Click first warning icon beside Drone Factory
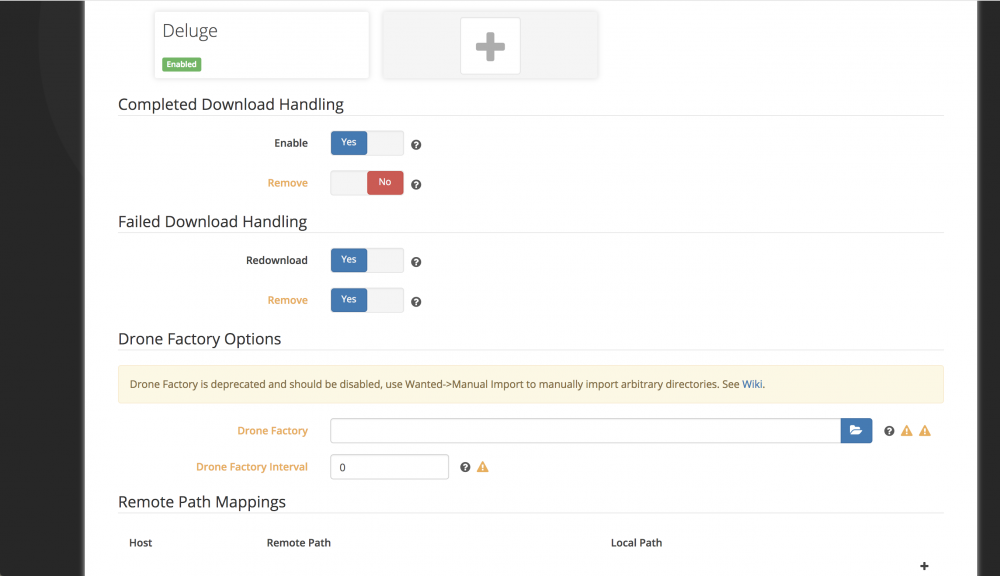The width and height of the screenshot is (1000, 576). point(906,431)
